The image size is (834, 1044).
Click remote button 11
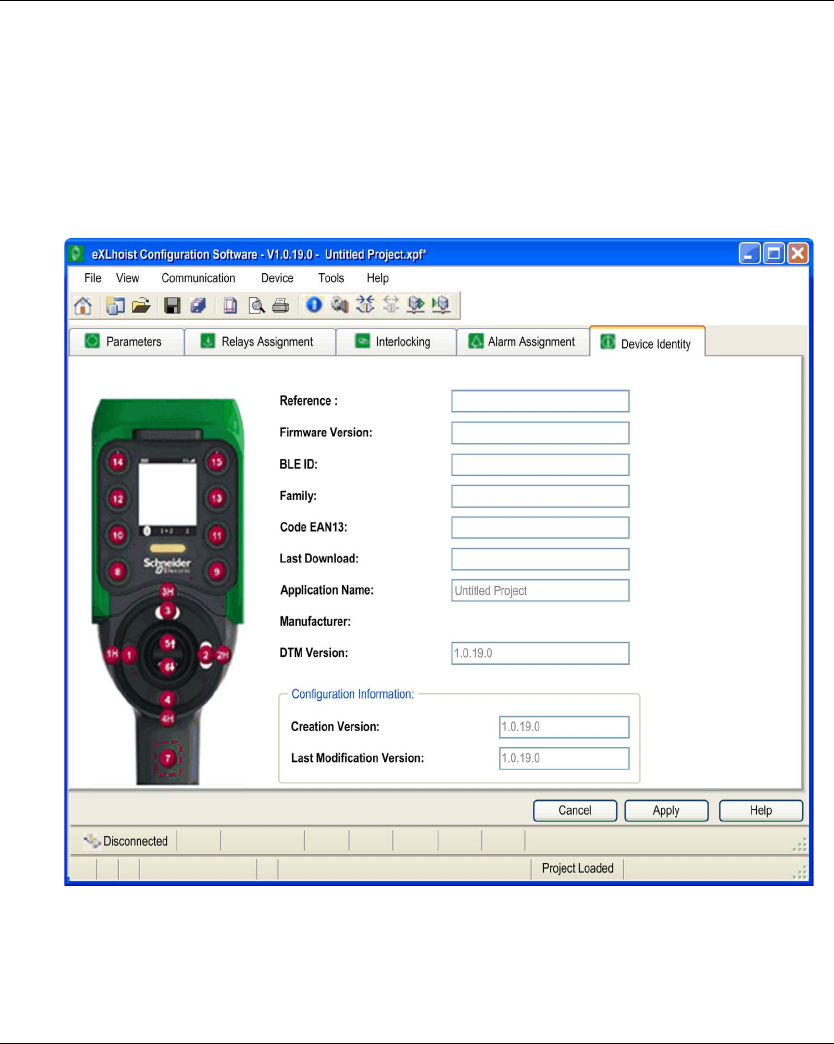click(216, 535)
